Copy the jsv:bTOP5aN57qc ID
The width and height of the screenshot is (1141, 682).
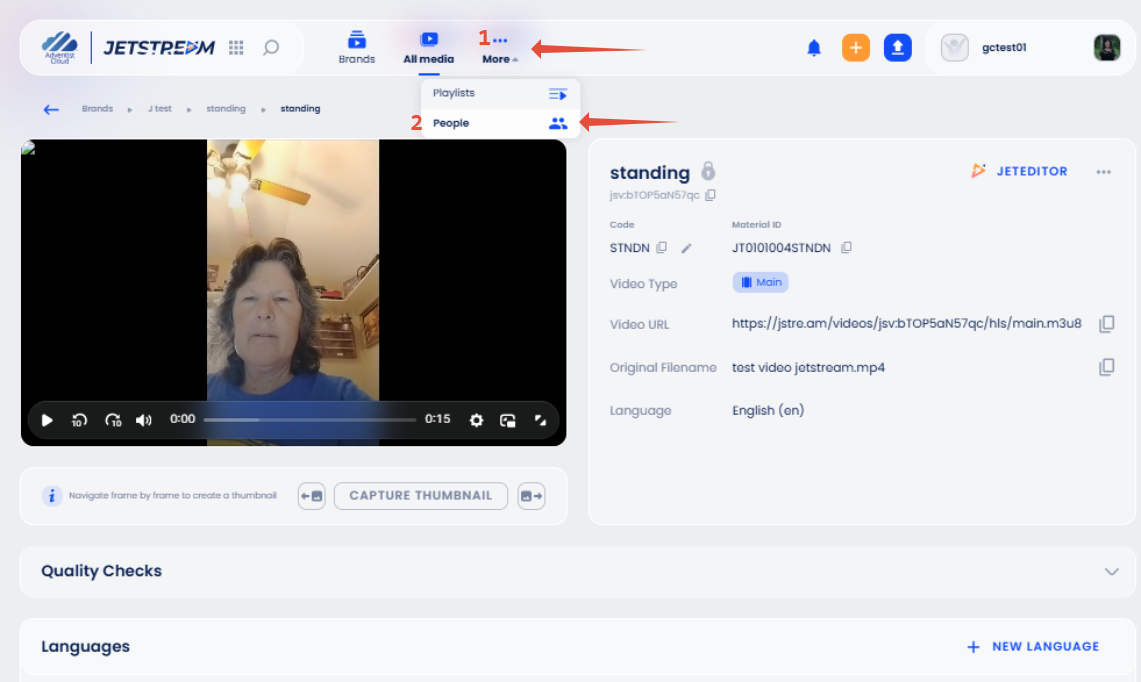coord(710,195)
